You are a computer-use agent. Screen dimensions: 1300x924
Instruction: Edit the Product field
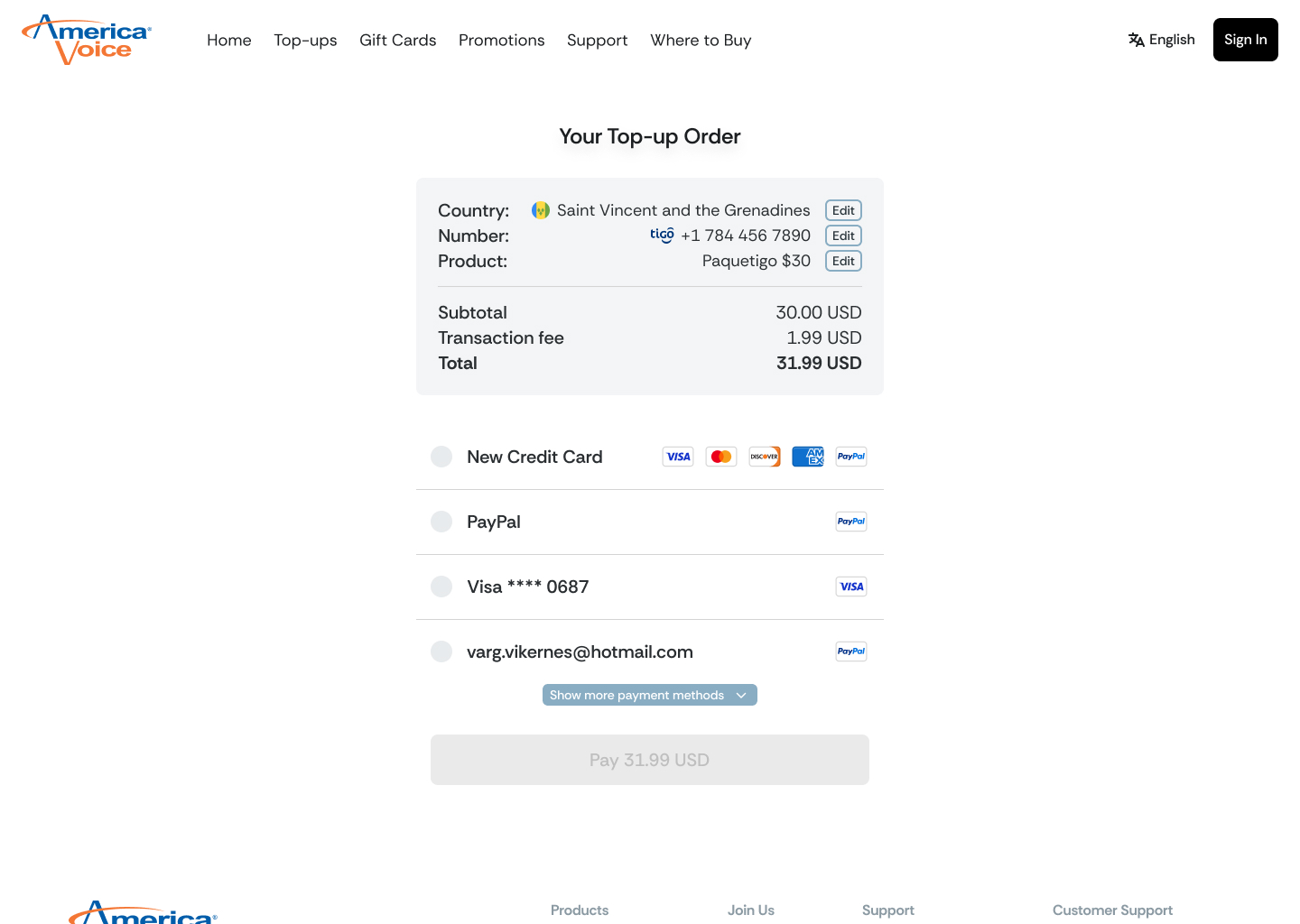843,261
